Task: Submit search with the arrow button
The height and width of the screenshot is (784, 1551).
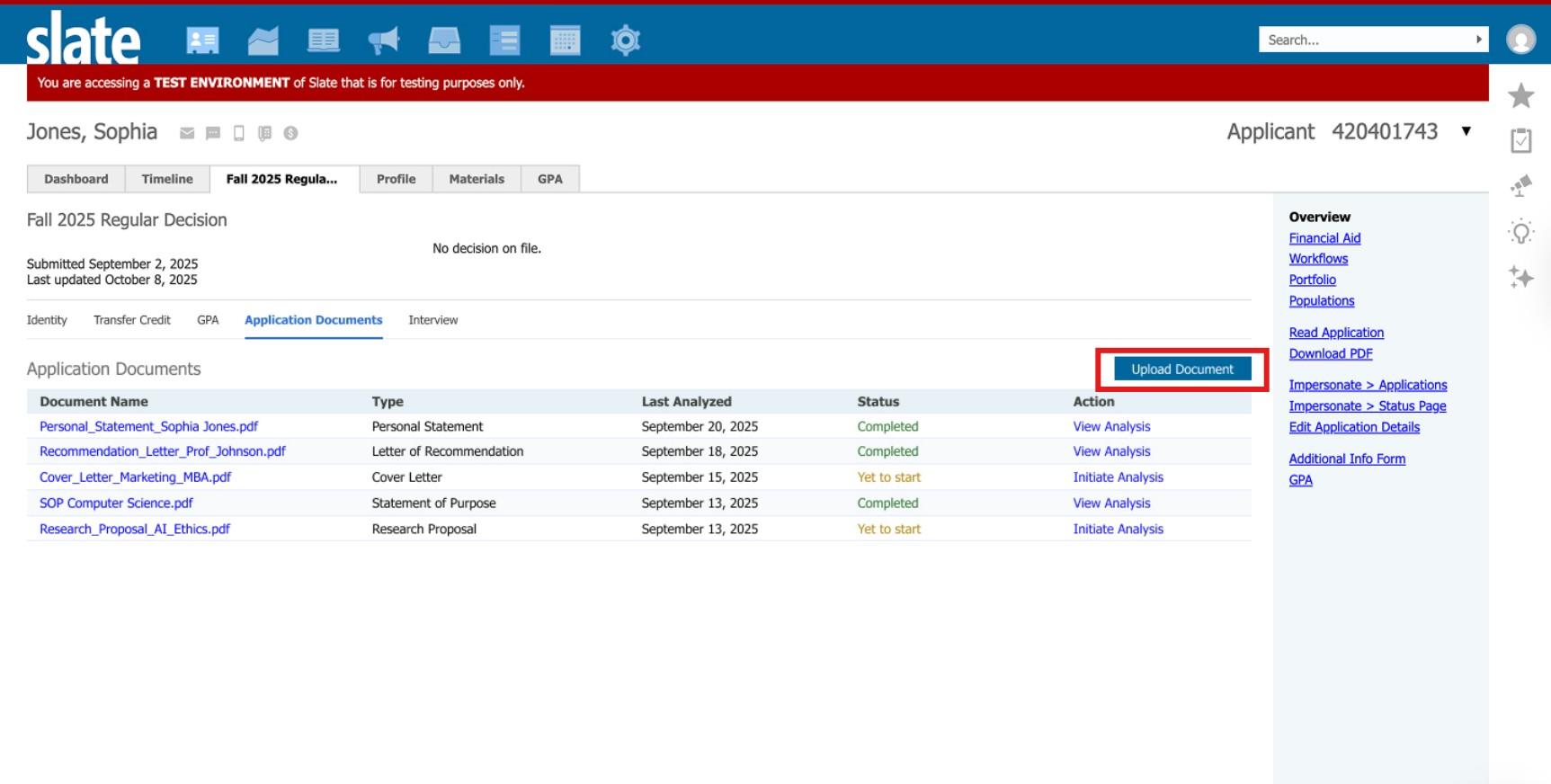Action: (1478, 40)
